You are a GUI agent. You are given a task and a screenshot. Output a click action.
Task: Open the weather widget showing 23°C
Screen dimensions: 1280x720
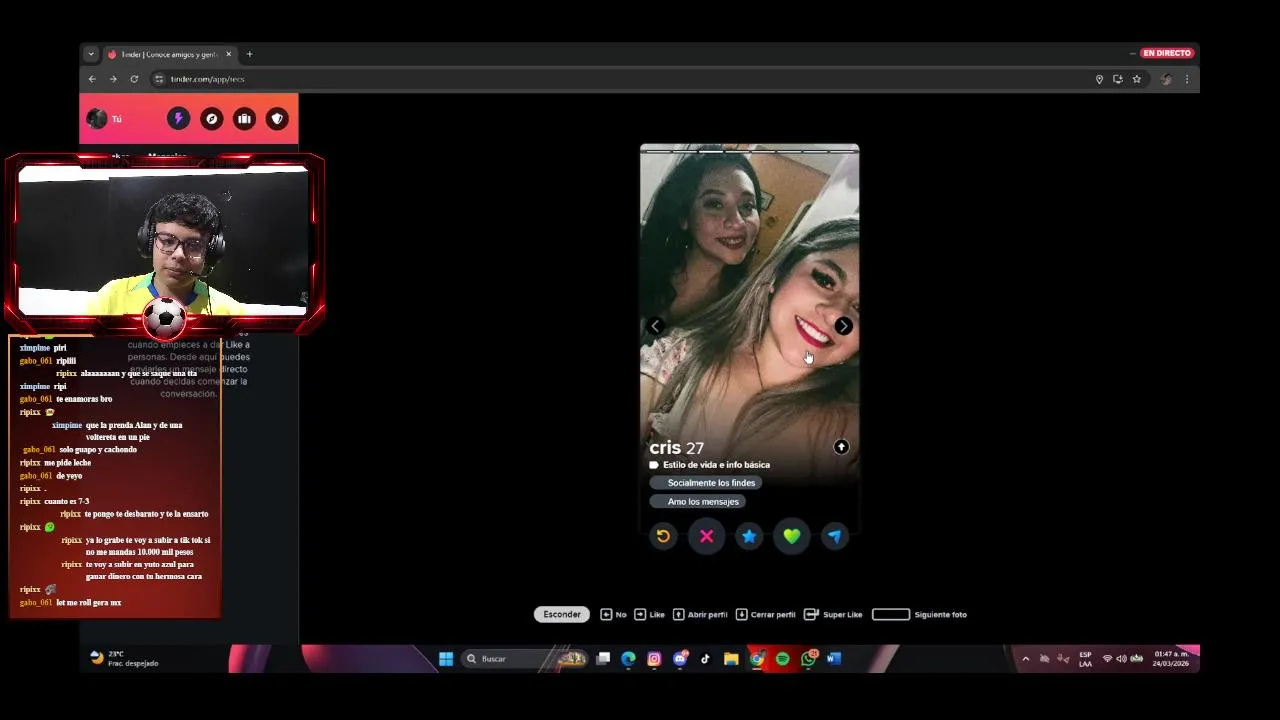[x=124, y=658]
